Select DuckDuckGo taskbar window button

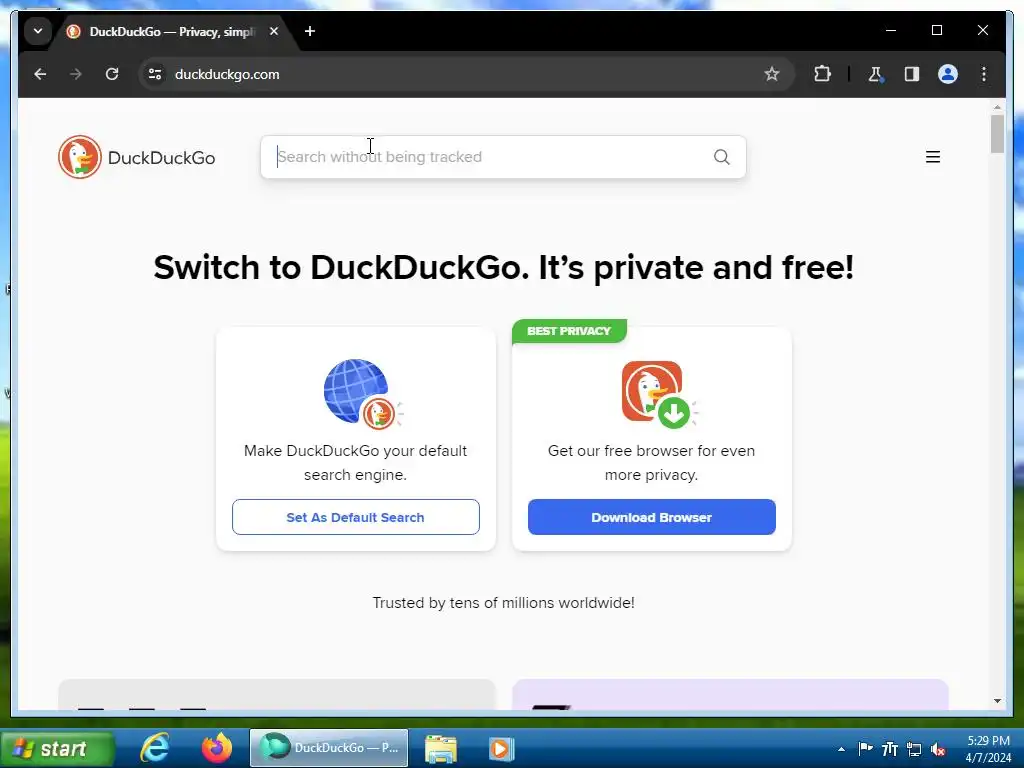pyautogui.click(x=329, y=748)
